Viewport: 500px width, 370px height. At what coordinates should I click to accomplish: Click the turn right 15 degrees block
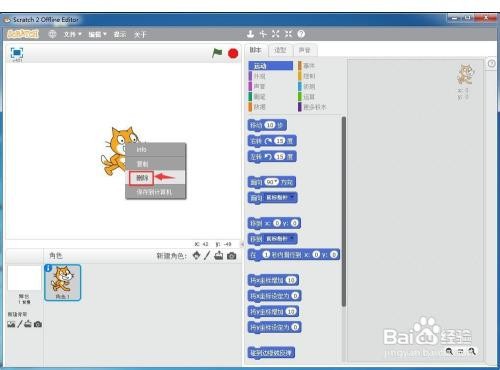pyautogui.click(x=272, y=141)
